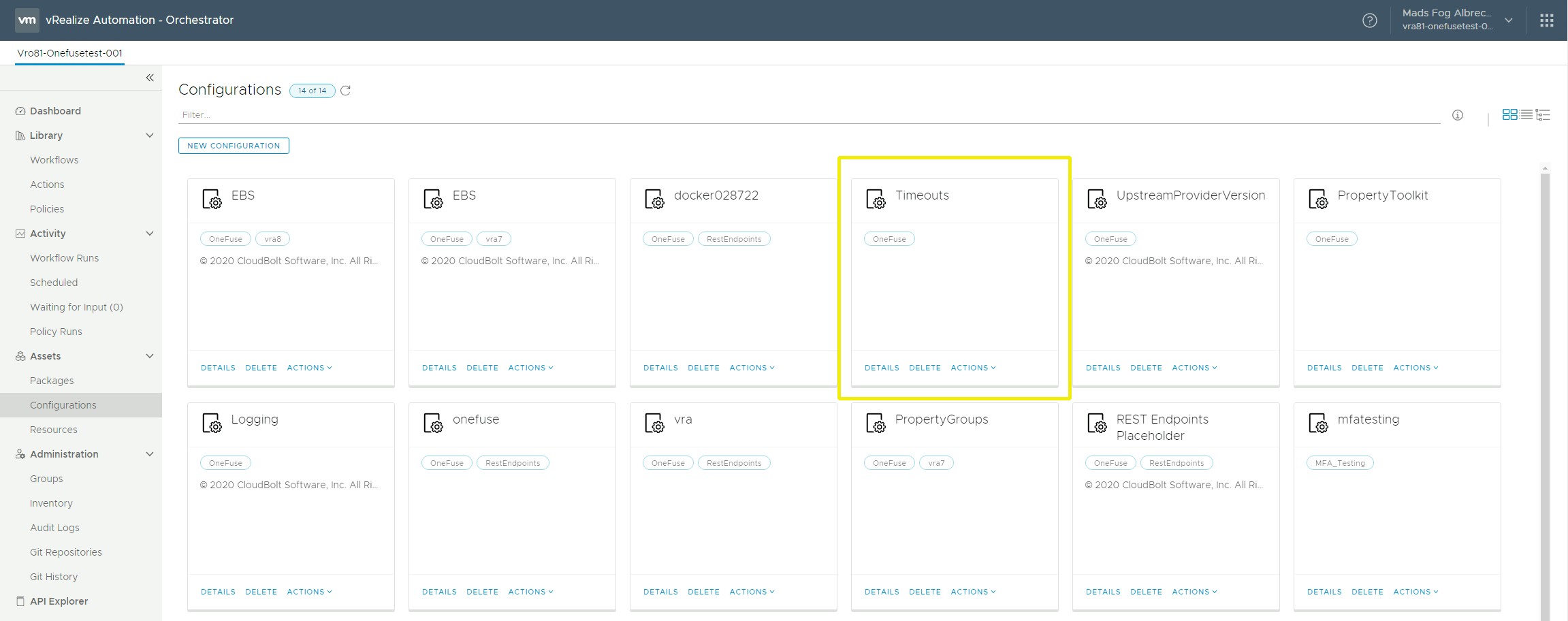Open ACTIONS dropdown on Timeouts card
The image size is (1568, 621).
973,368
